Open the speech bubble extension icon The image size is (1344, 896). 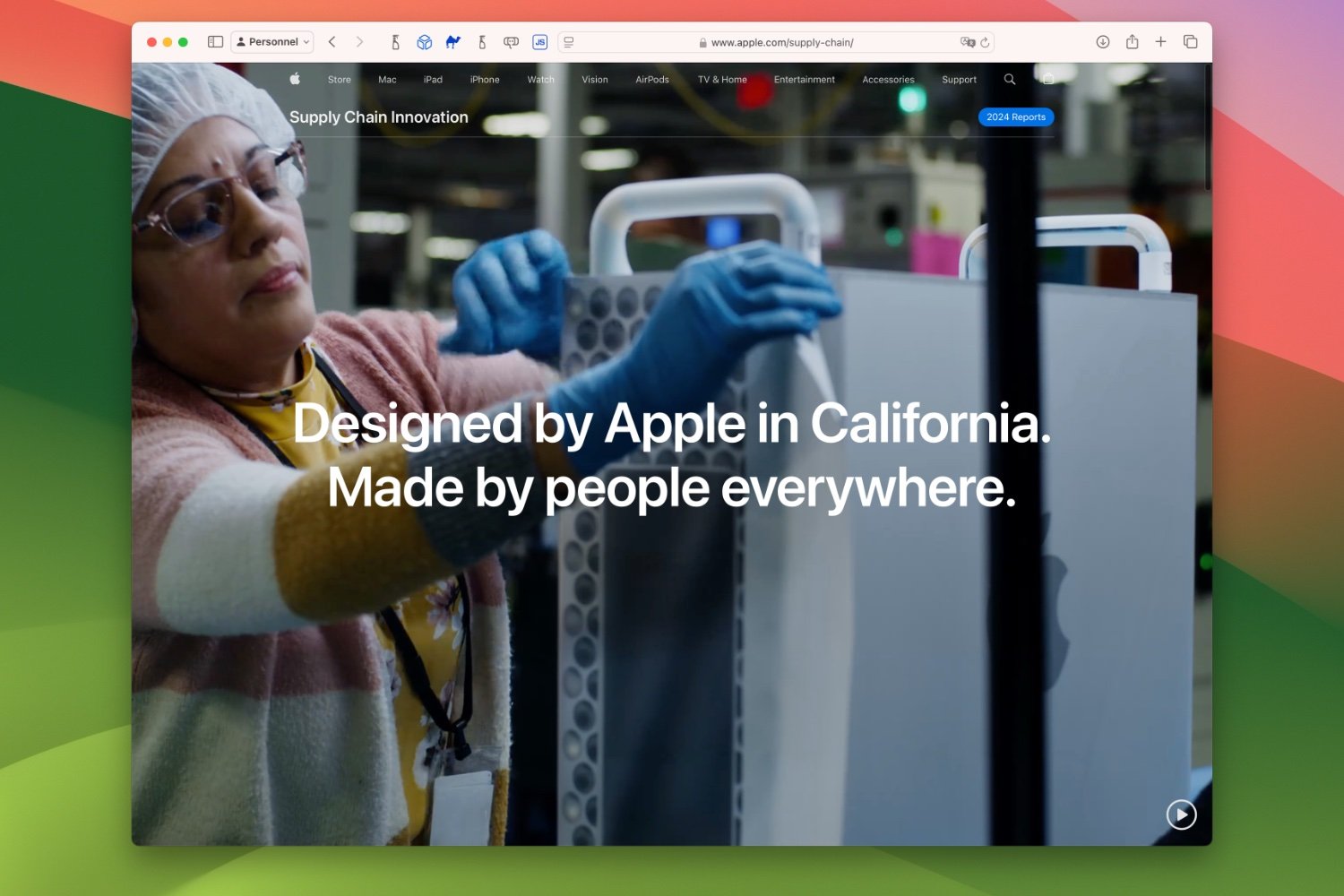511,42
